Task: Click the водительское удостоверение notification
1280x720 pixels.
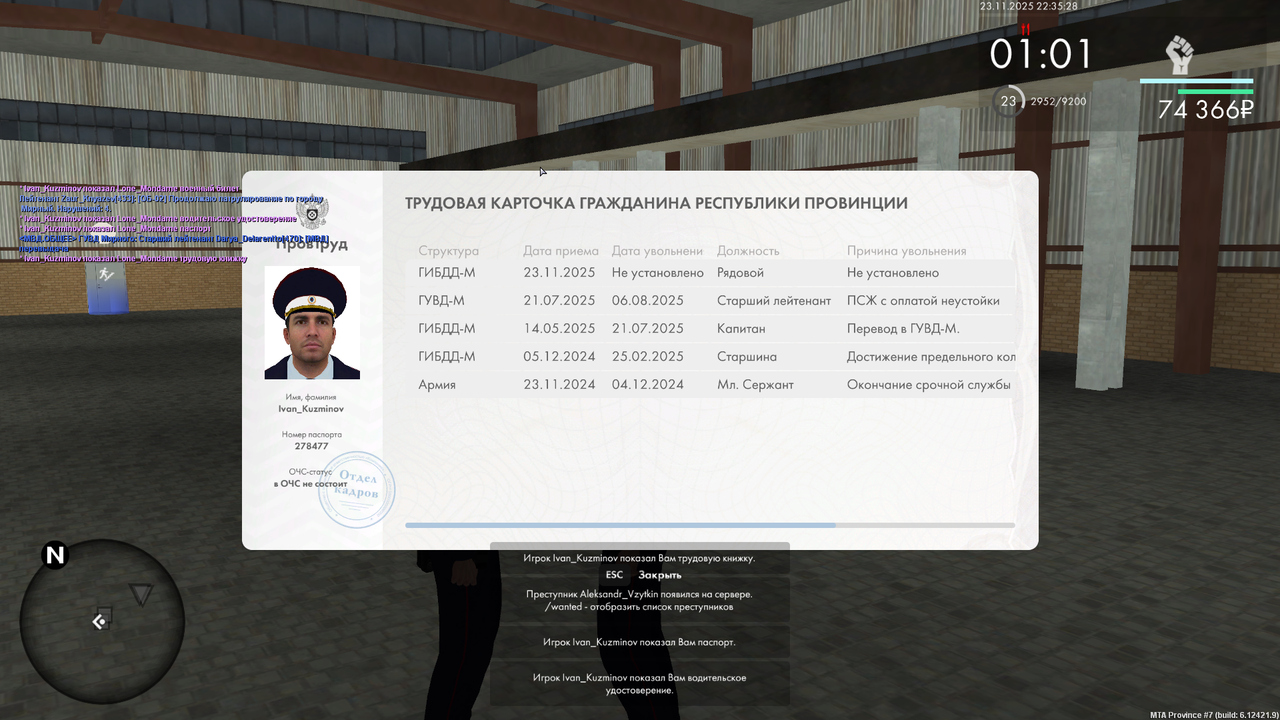Action: point(640,684)
